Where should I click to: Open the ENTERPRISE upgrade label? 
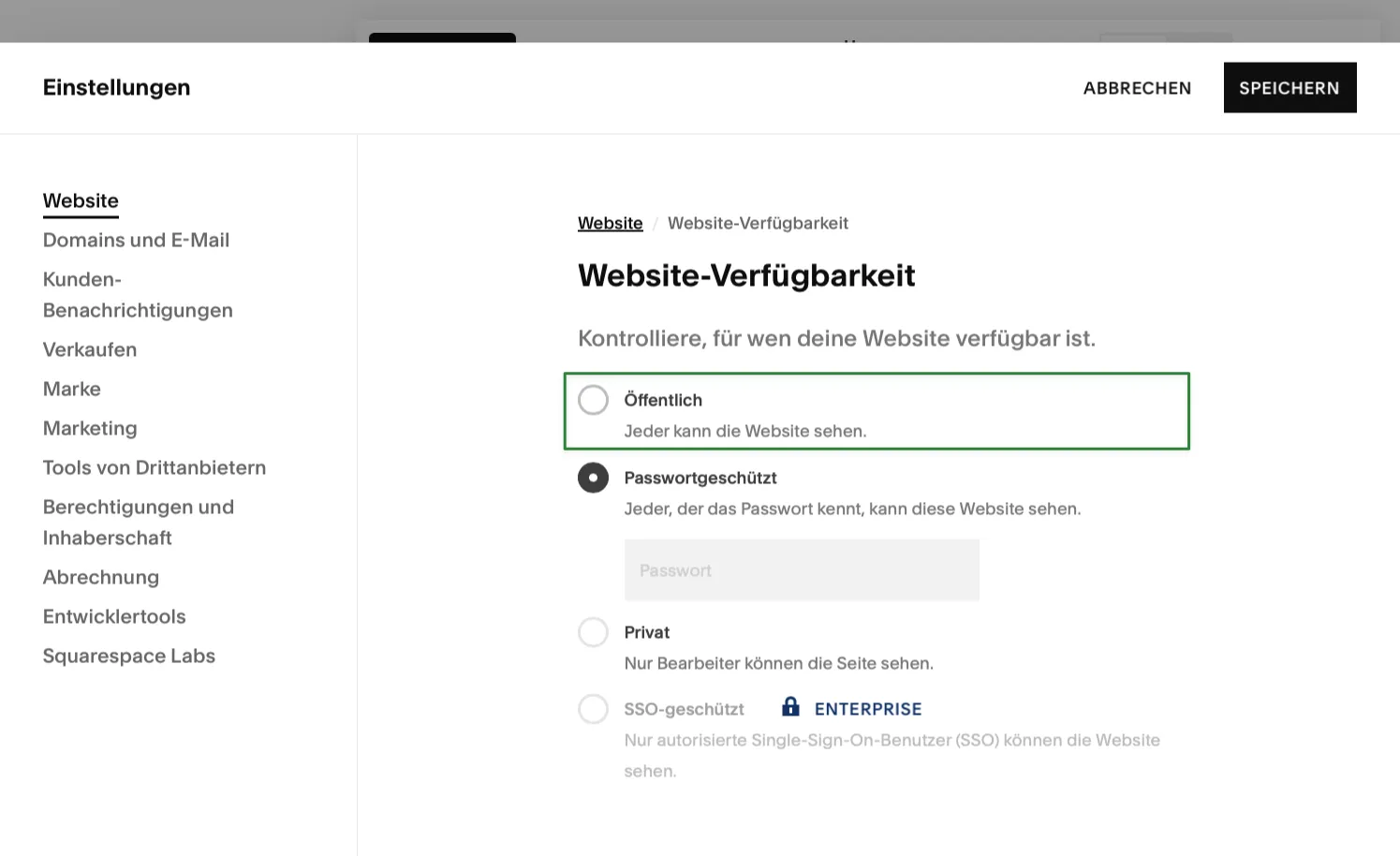867,708
